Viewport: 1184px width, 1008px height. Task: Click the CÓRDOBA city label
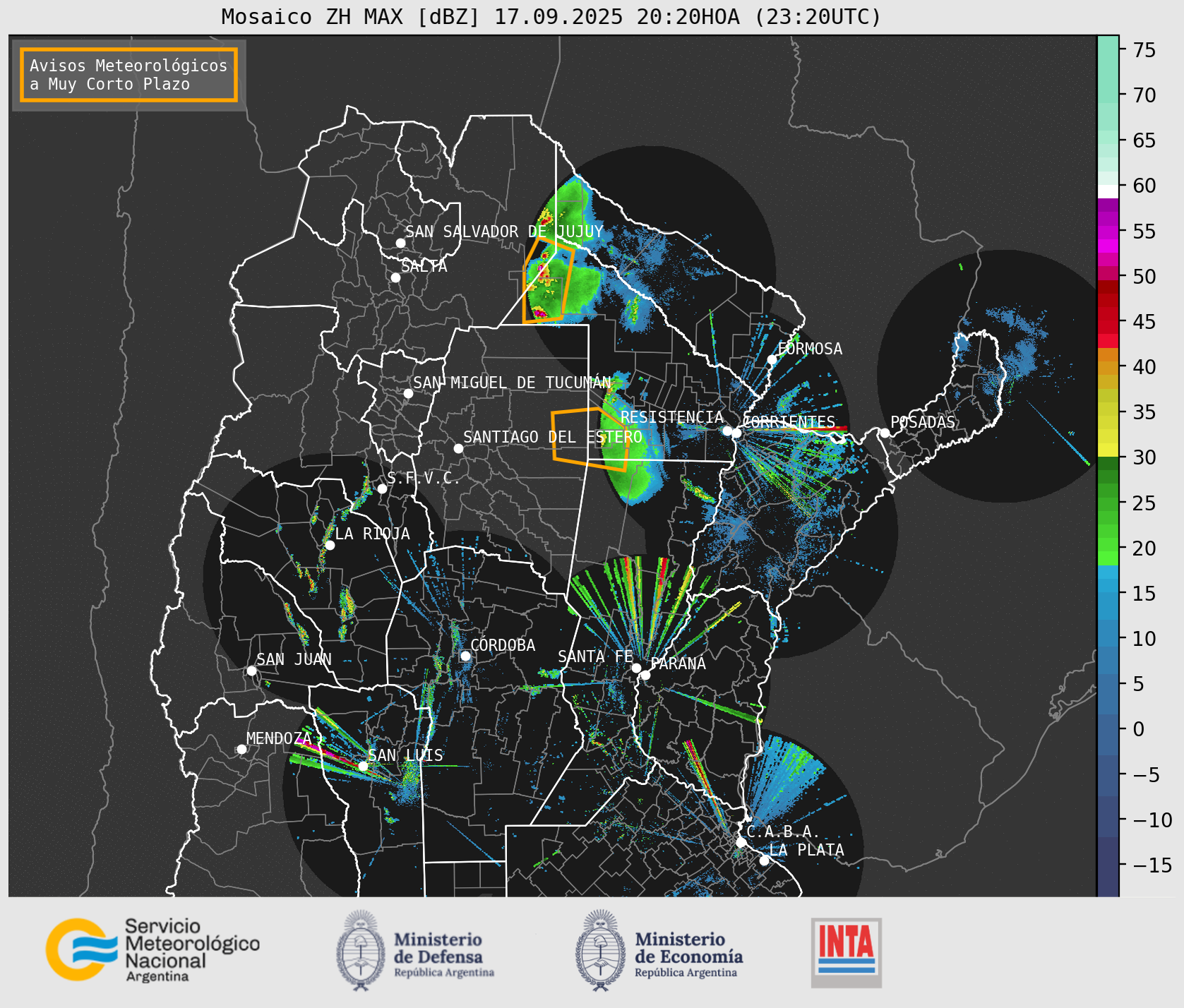pyautogui.click(x=503, y=645)
